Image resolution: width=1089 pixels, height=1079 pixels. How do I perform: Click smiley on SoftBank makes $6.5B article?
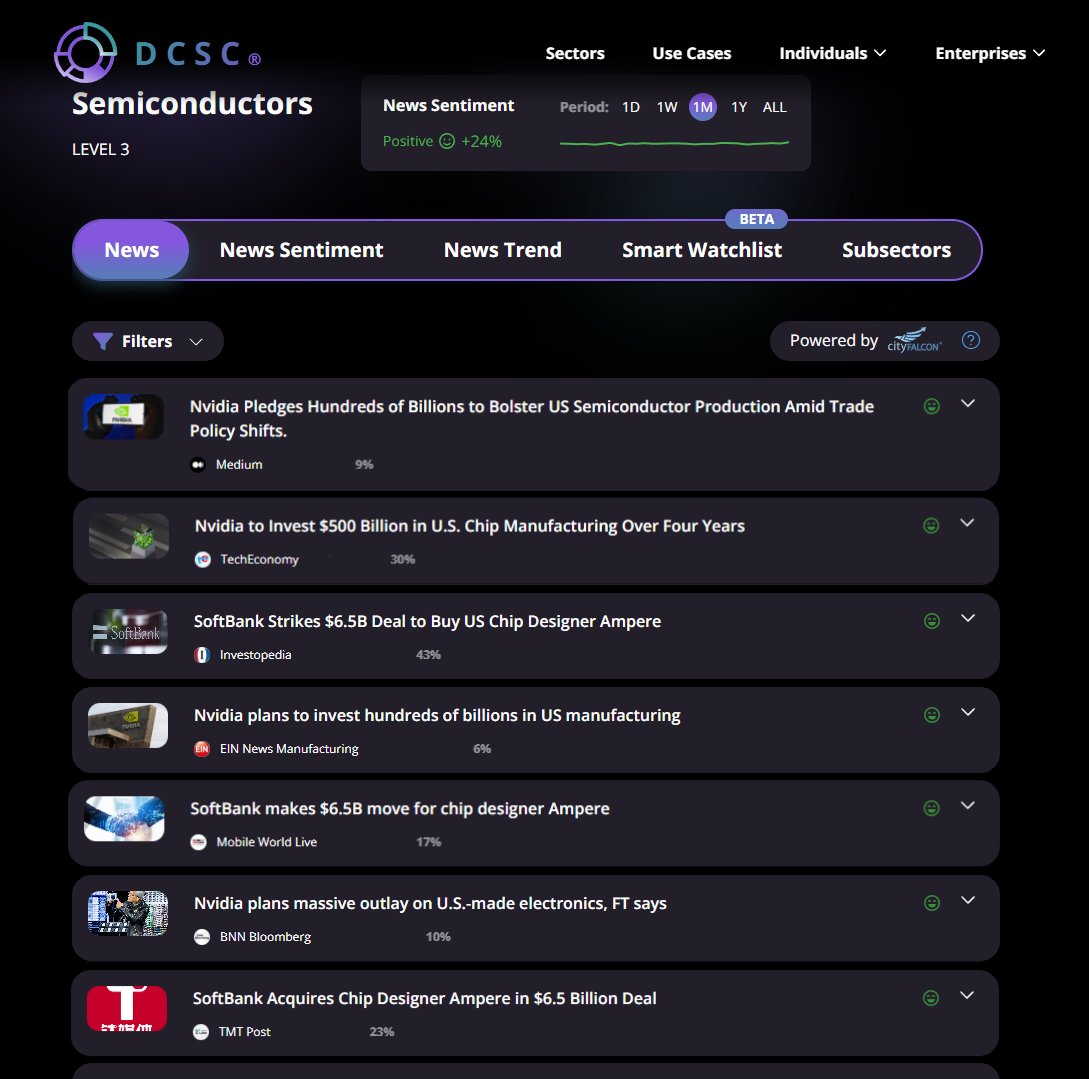point(931,808)
